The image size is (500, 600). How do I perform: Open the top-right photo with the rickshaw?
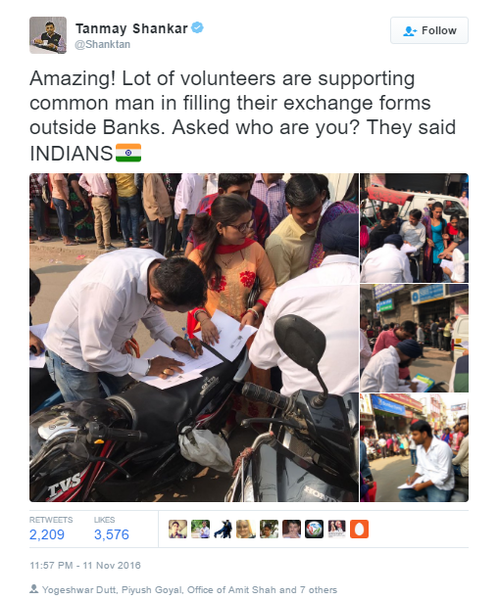click(414, 228)
